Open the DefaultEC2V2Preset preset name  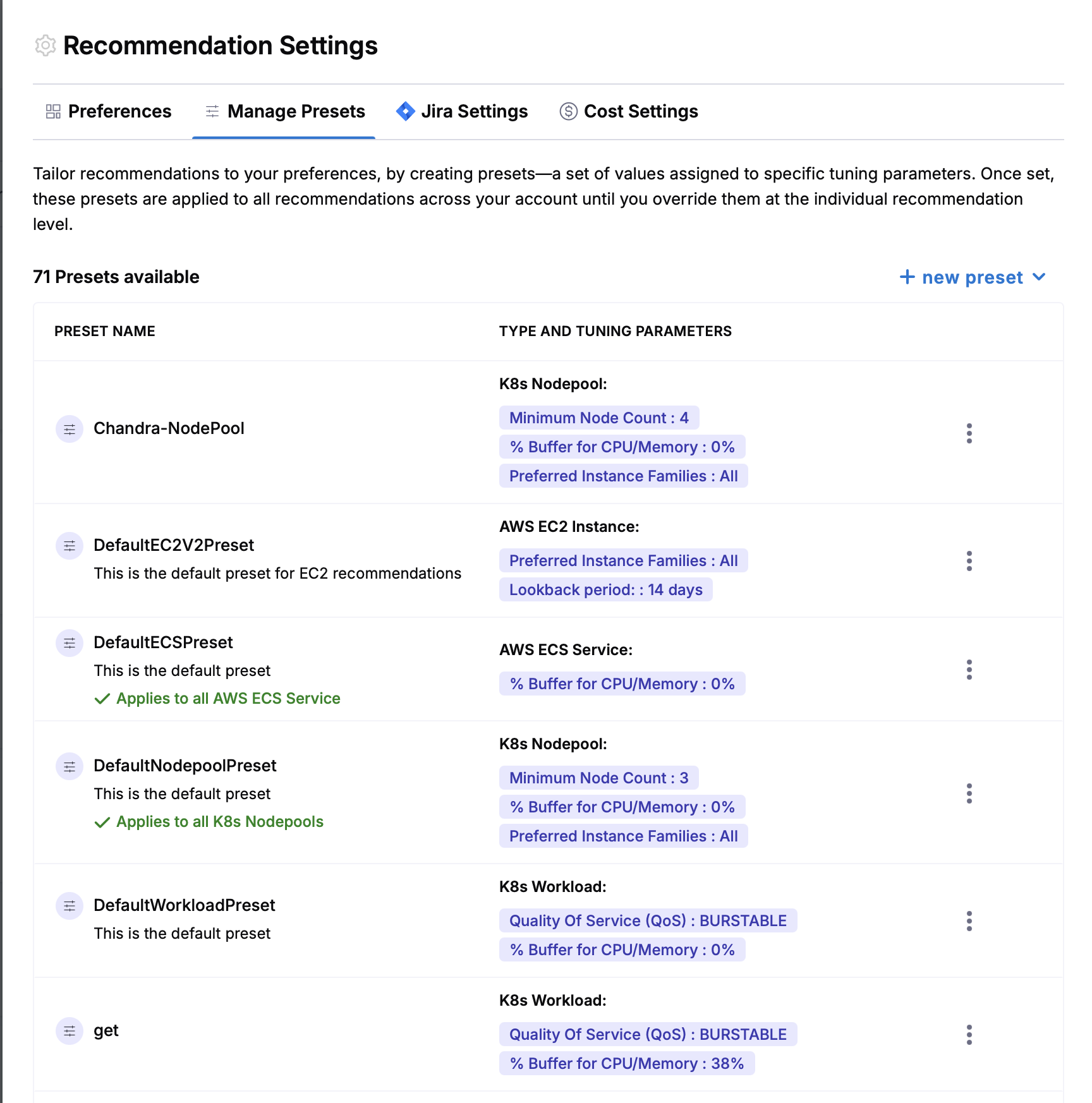click(174, 545)
